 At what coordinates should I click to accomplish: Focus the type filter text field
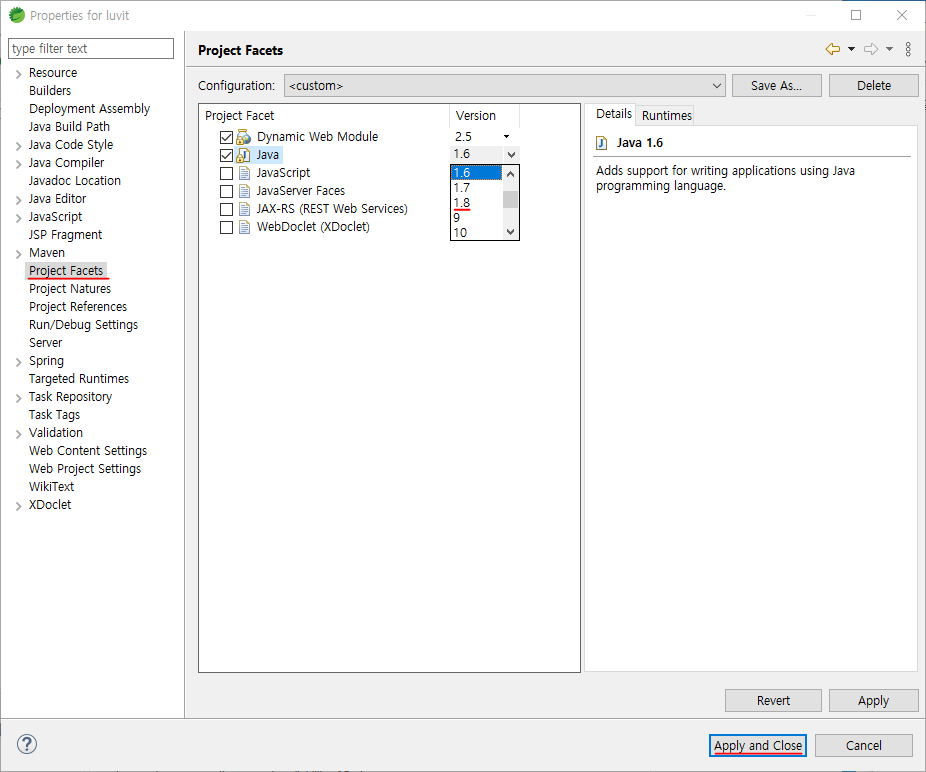[x=91, y=48]
